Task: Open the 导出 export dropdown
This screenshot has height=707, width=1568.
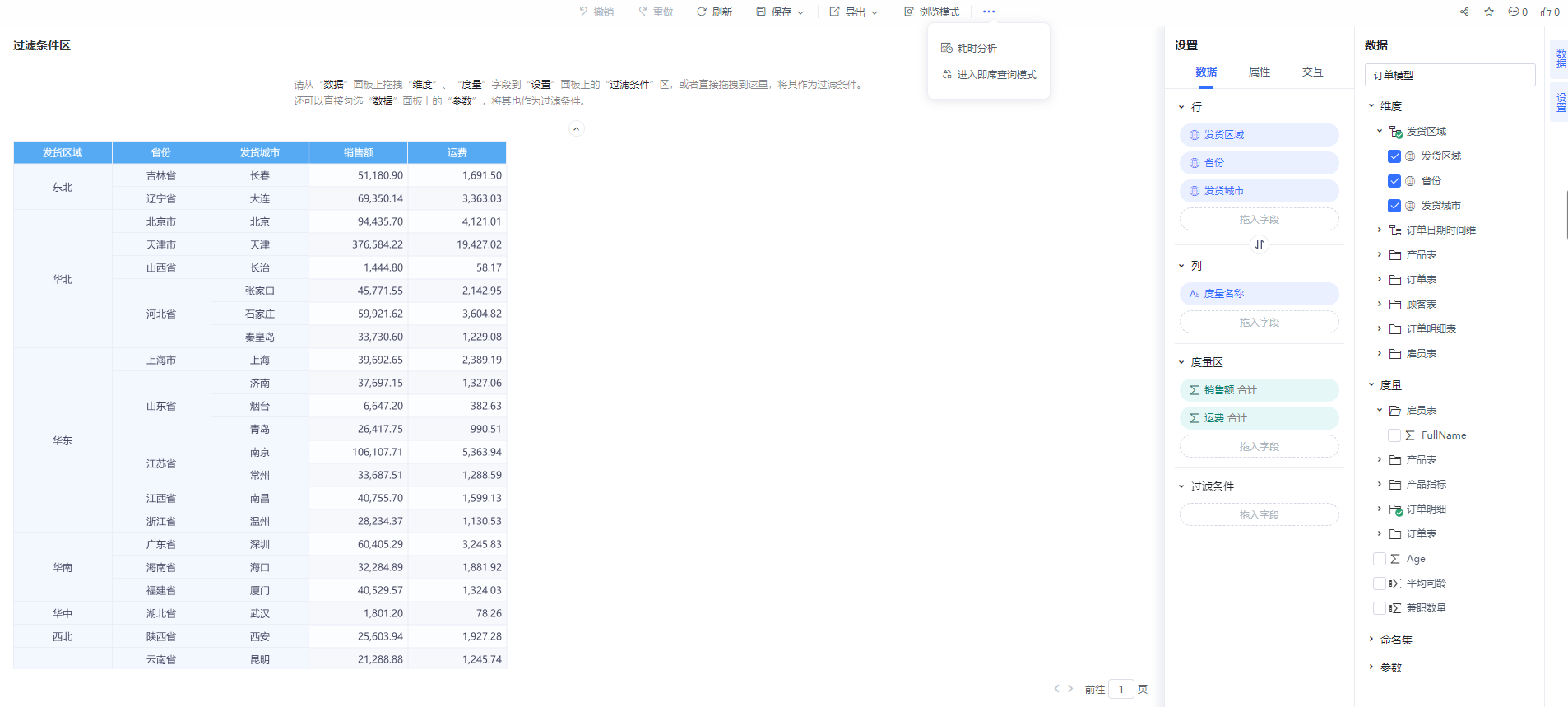Action: (854, 12)
